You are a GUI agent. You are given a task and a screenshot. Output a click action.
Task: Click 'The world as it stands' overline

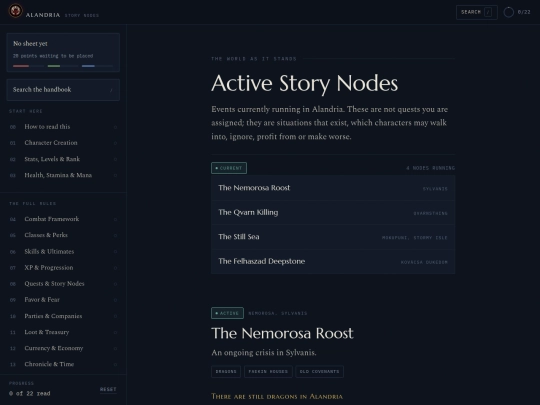[254, 59]
